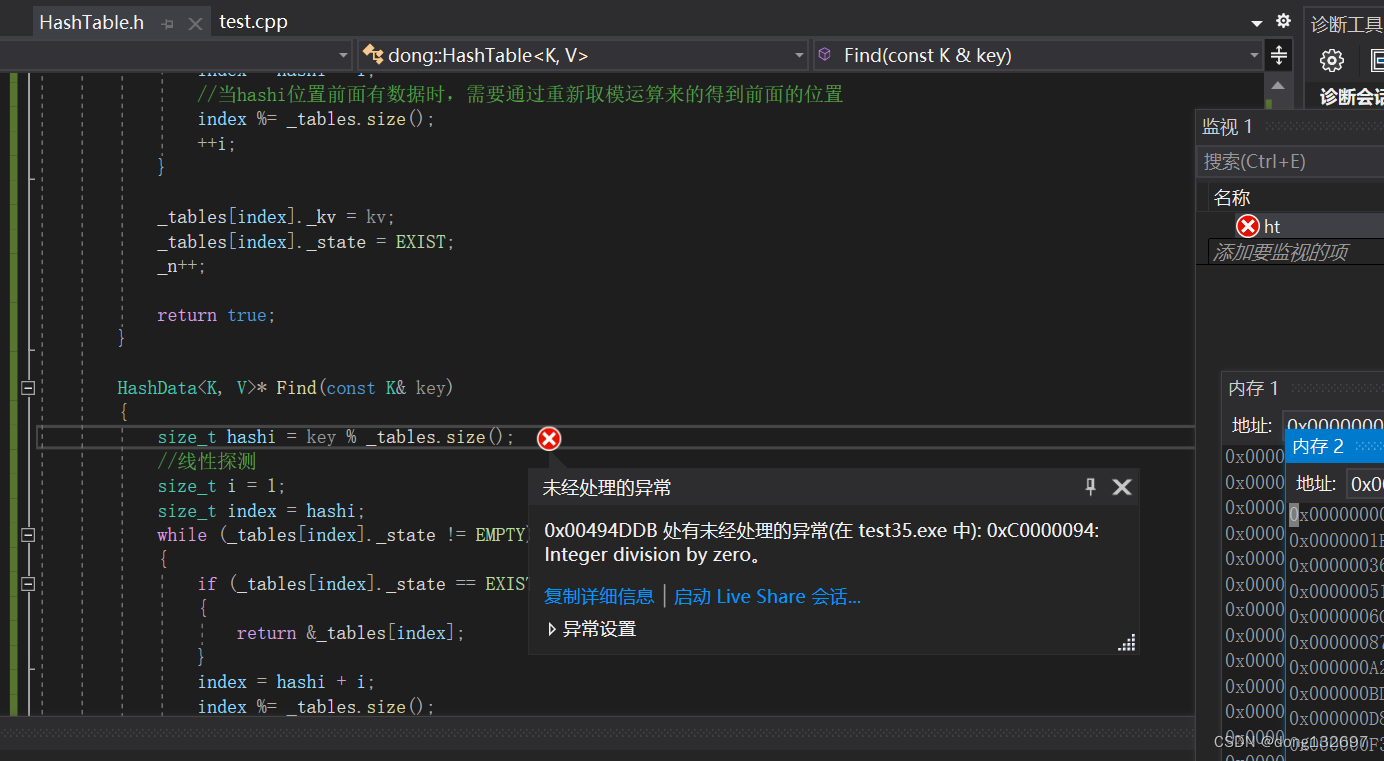Image resolution: width=1384 pixels, height=761 pixels.
Task: Select the 内存 2 panel title
Action: pos(1318,446)
